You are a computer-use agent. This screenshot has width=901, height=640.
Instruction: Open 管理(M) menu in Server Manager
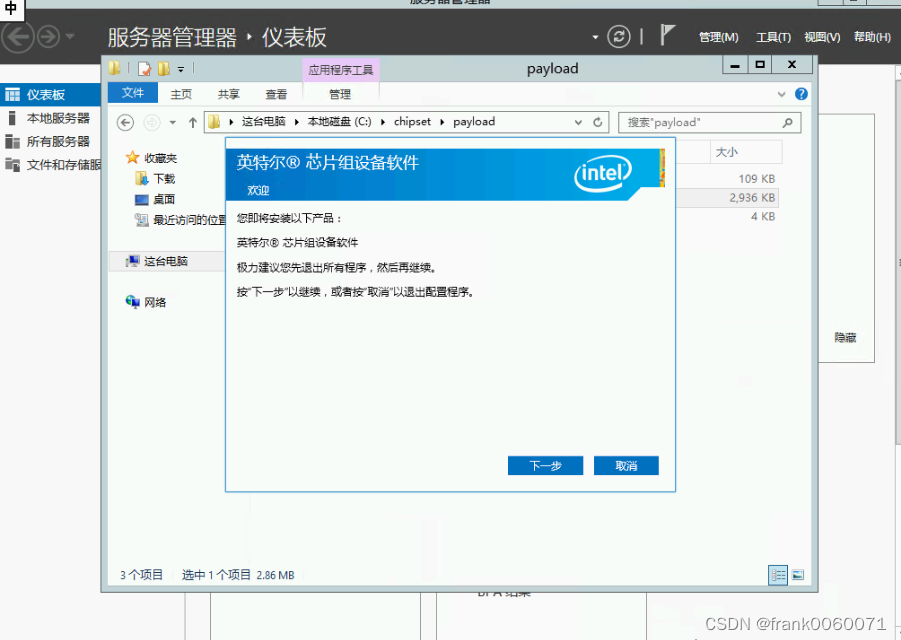tap(718, 37)
